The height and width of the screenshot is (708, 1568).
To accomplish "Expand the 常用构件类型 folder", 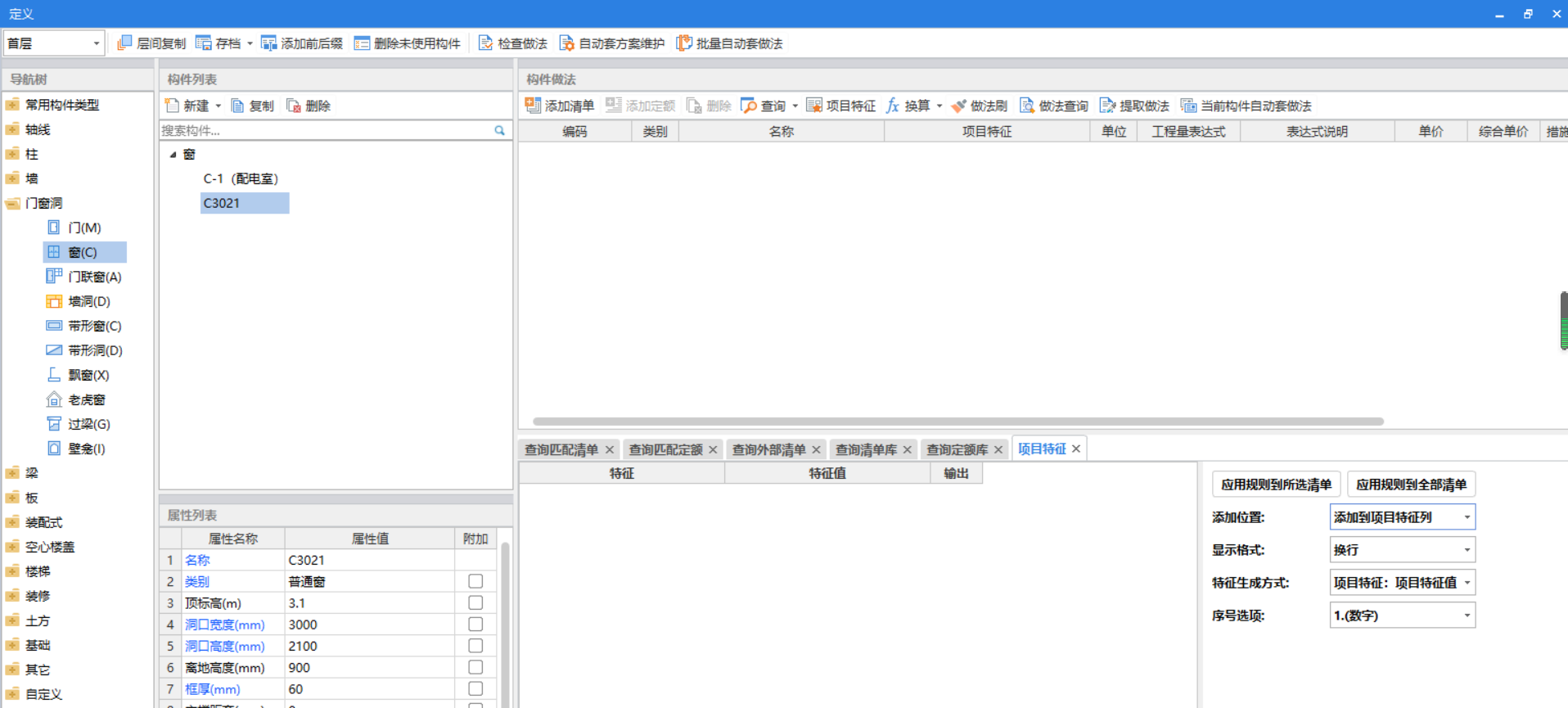I will click(x=12, y=105).
